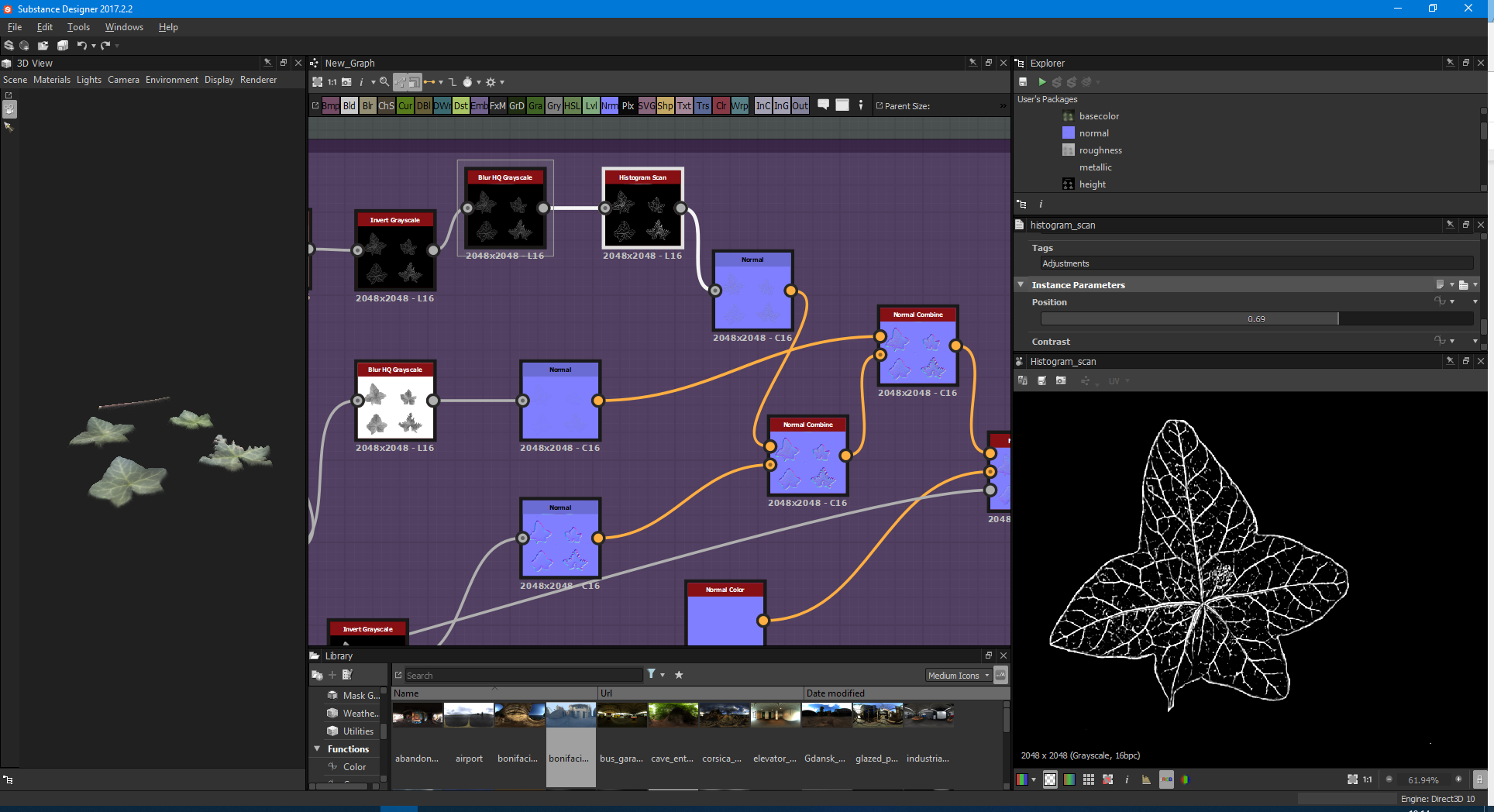Insert a Warp node with the Wrp shortcut
The width and height of the screenshot is (1494, 812).
tap(740, 106)
